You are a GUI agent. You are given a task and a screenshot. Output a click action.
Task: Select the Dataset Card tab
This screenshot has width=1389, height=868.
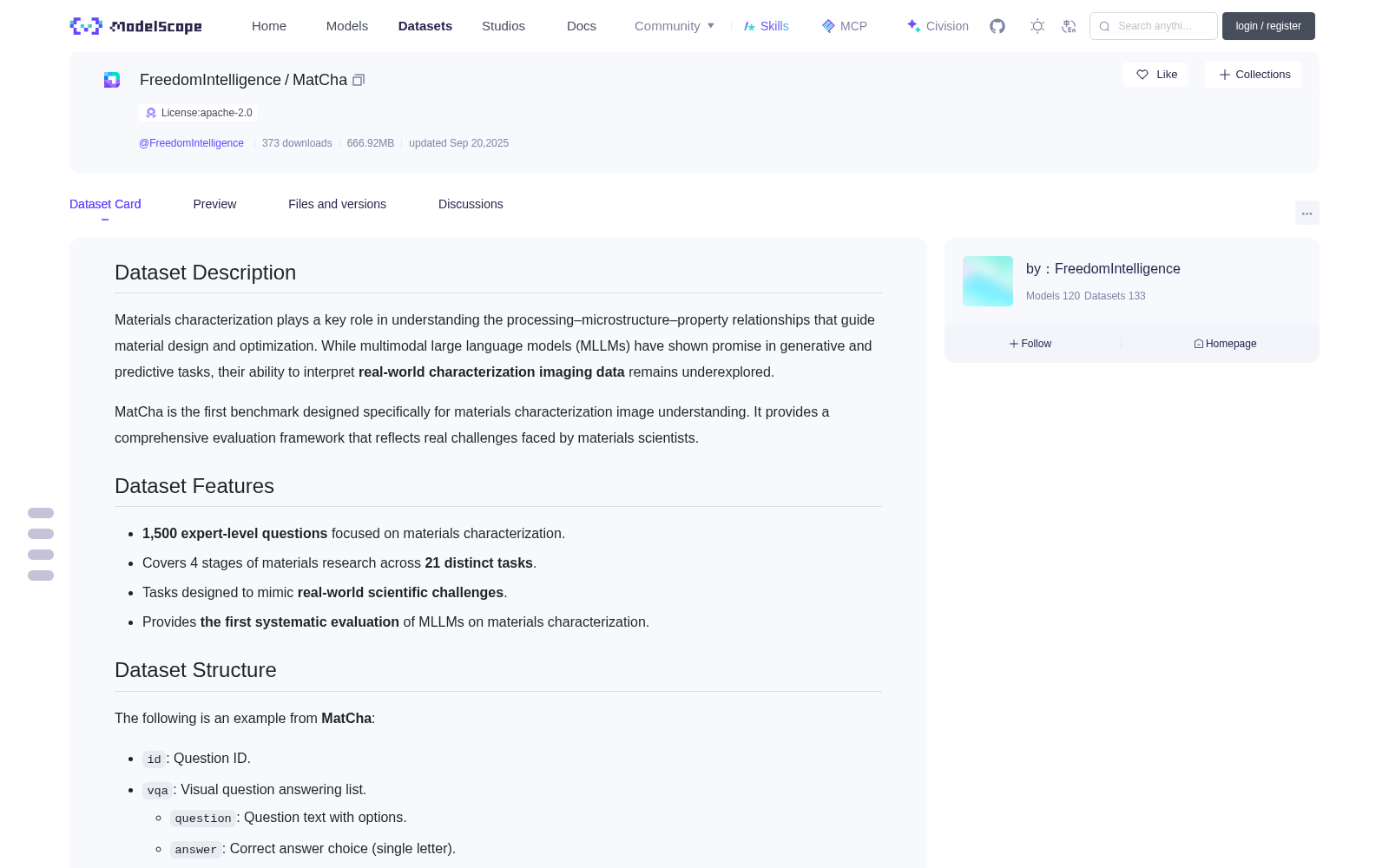coord(105,204)
